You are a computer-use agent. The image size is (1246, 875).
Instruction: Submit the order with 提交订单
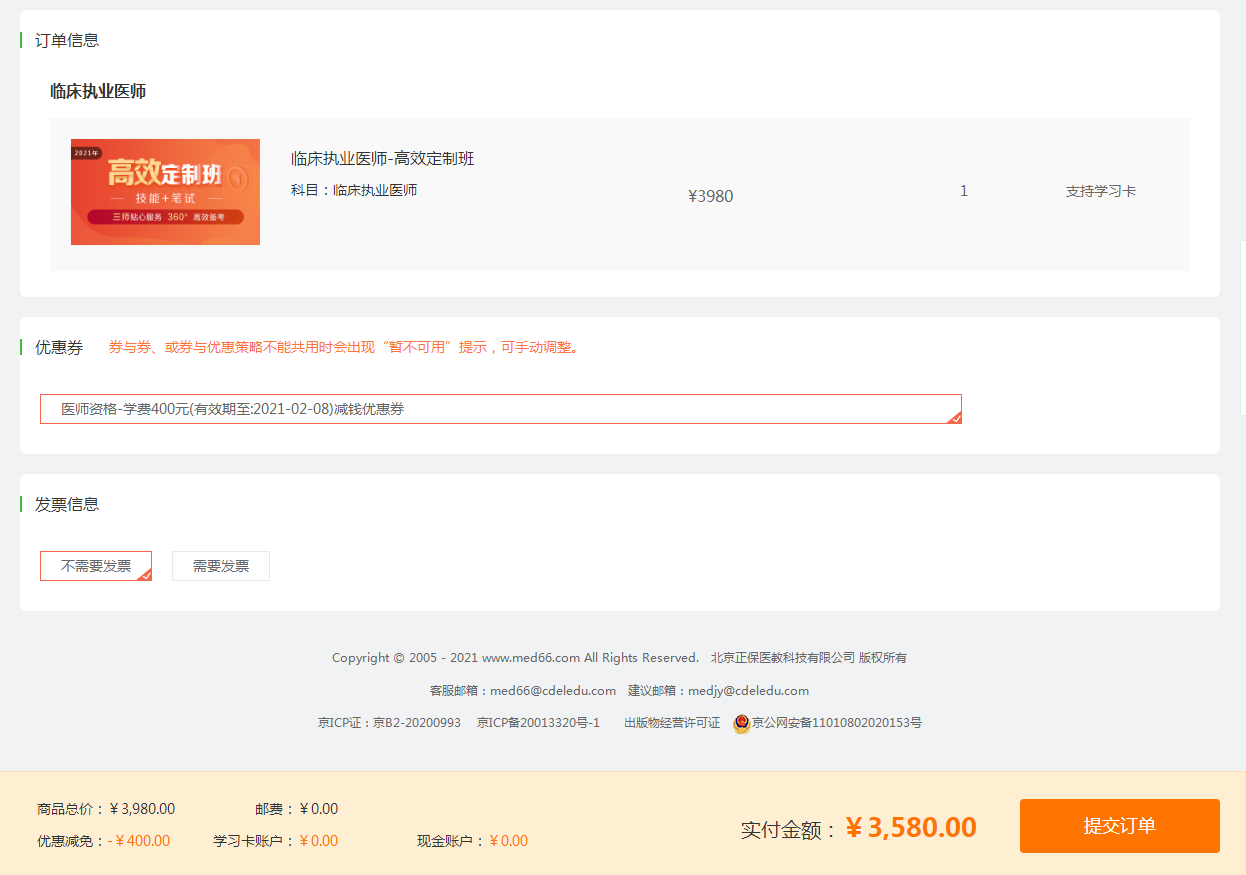click(x=1119, y=826)
